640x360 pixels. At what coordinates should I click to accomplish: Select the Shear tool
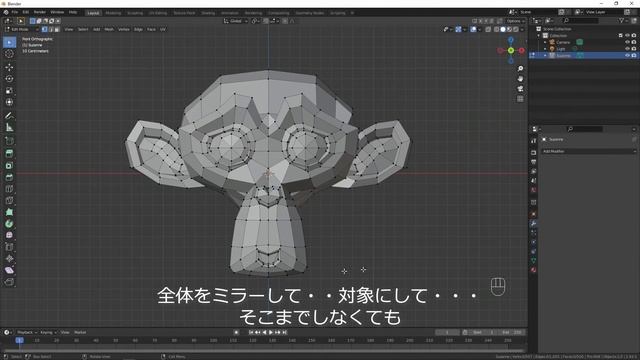tap(9, 270)
